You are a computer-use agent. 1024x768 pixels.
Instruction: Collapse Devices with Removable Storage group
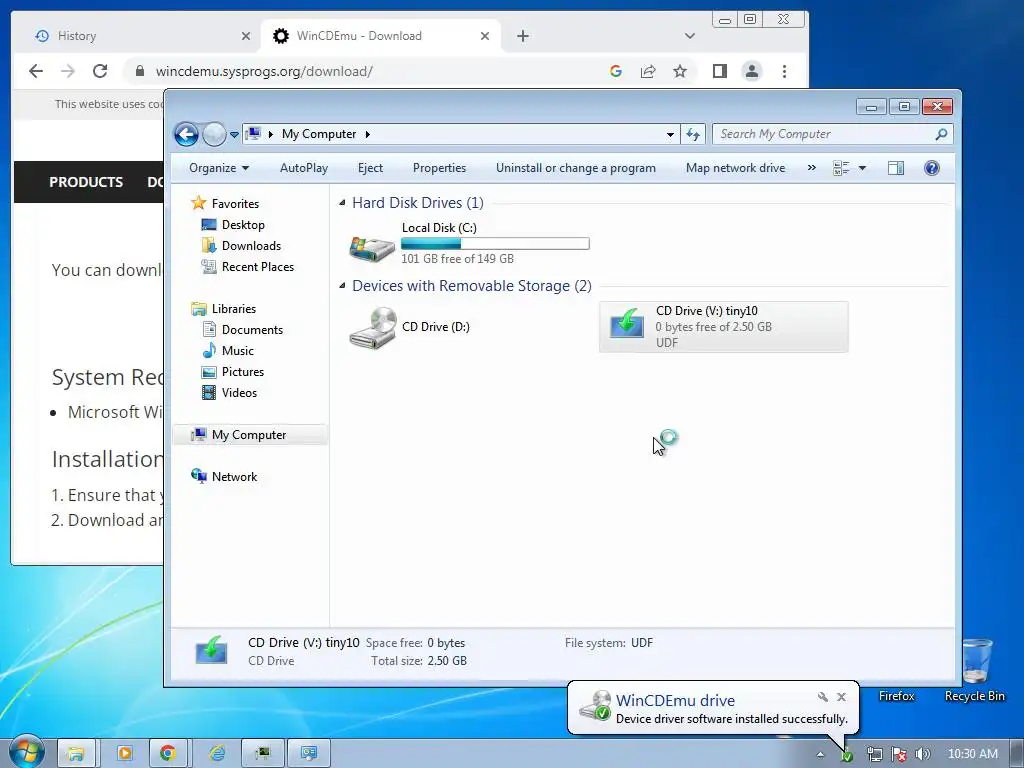tap(342, 286)
